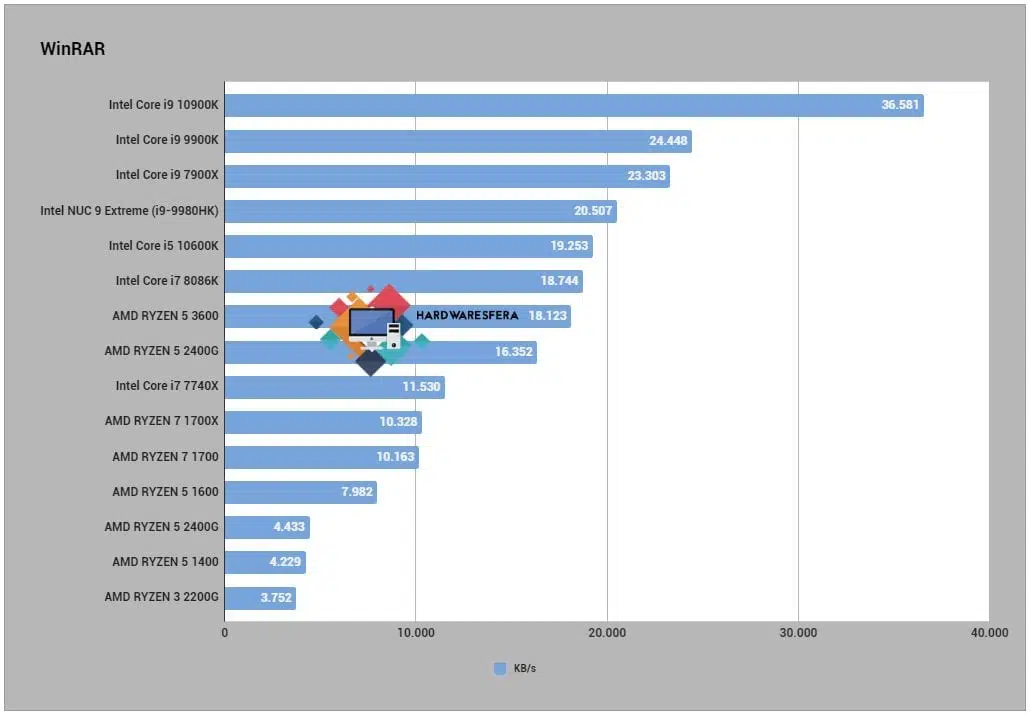The width and height of the screenshot is (1031, 716).
Task: Select the "Intel NUC 9 Extreme (i9-9980HK)" label
Action: tap(130, 210)
